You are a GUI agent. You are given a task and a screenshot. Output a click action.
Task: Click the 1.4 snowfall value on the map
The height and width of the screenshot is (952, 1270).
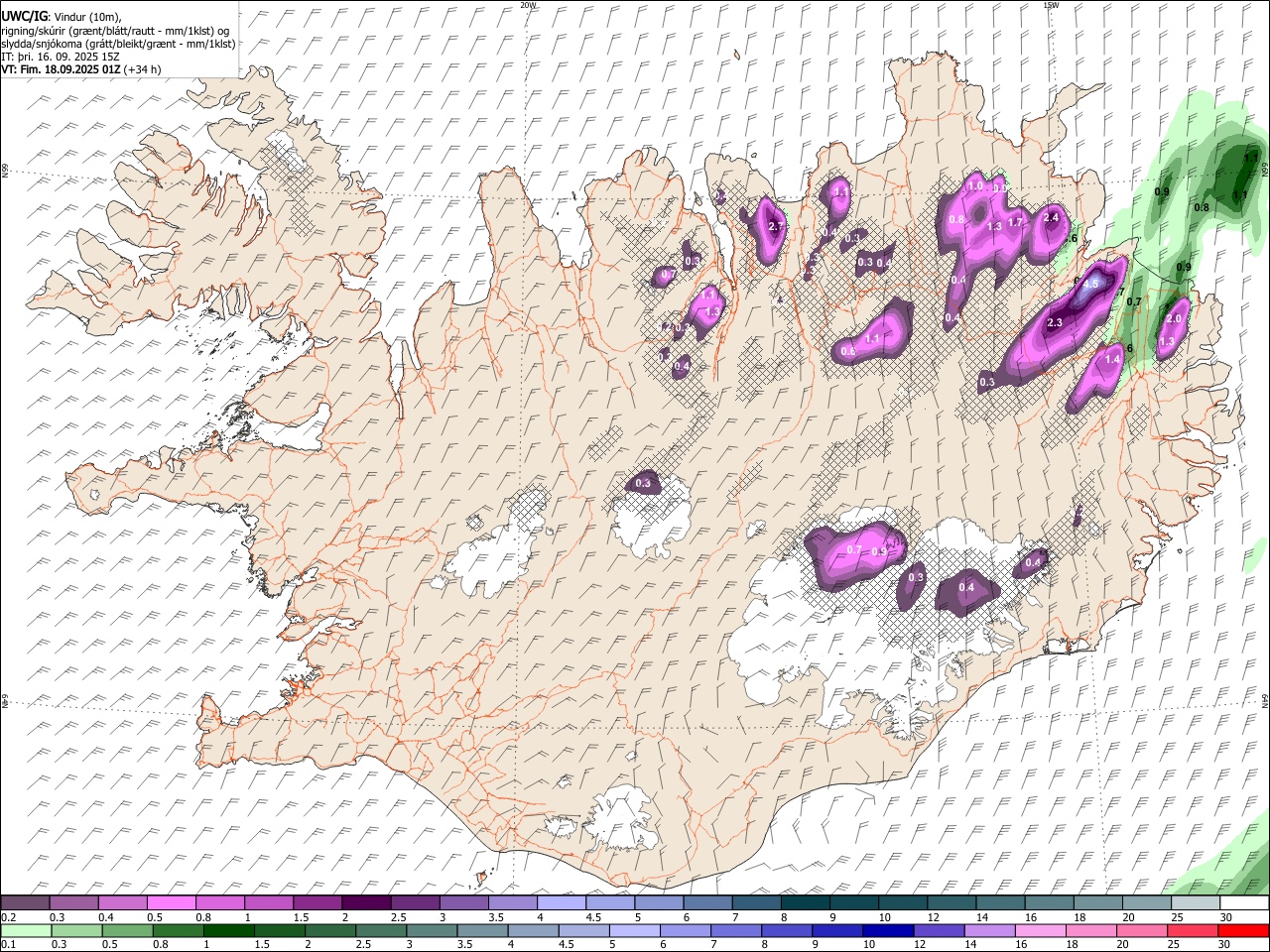1112,360
